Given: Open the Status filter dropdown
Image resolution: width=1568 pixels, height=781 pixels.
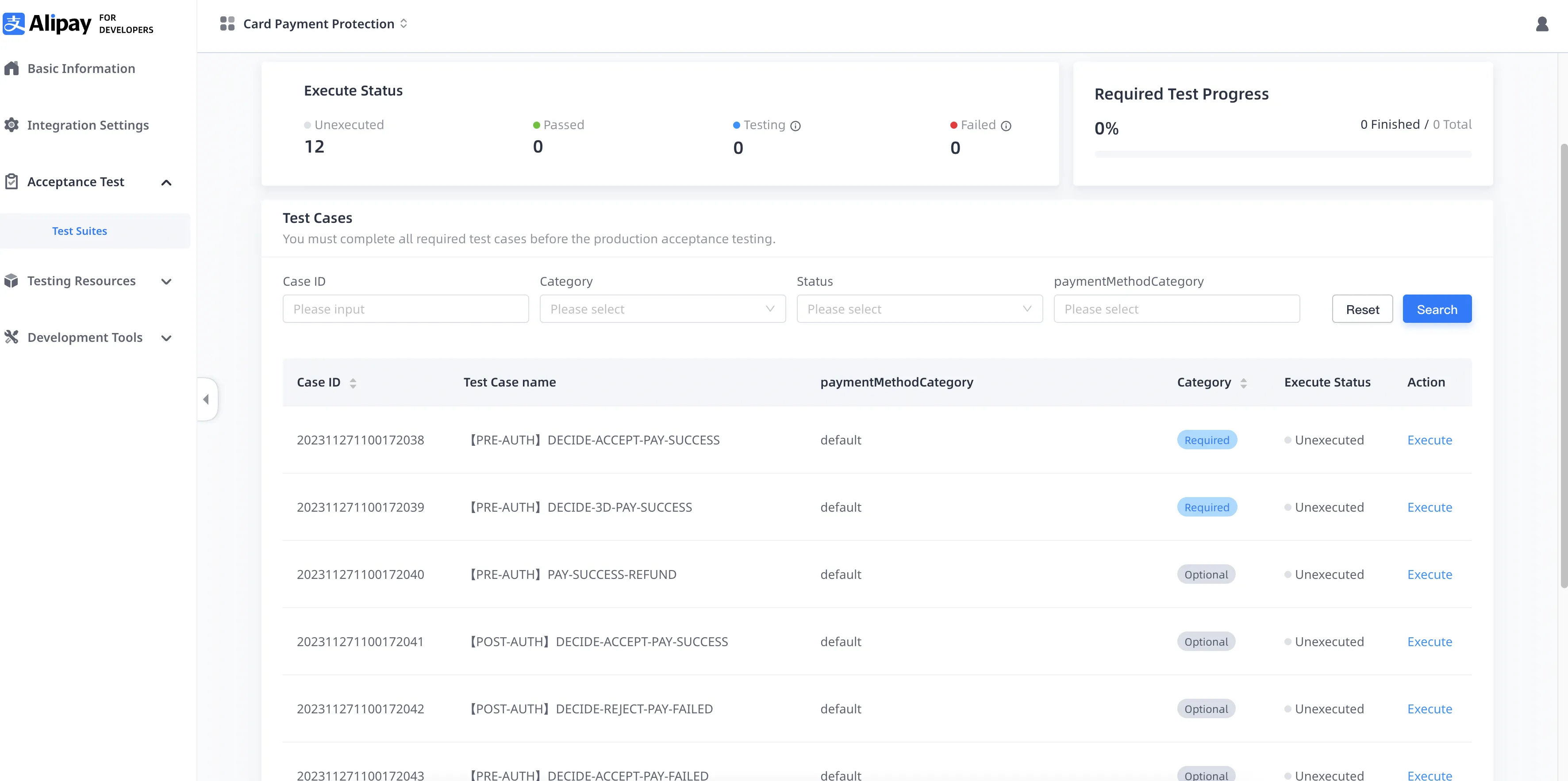Looking at the screenshot, I should [919, 309].
